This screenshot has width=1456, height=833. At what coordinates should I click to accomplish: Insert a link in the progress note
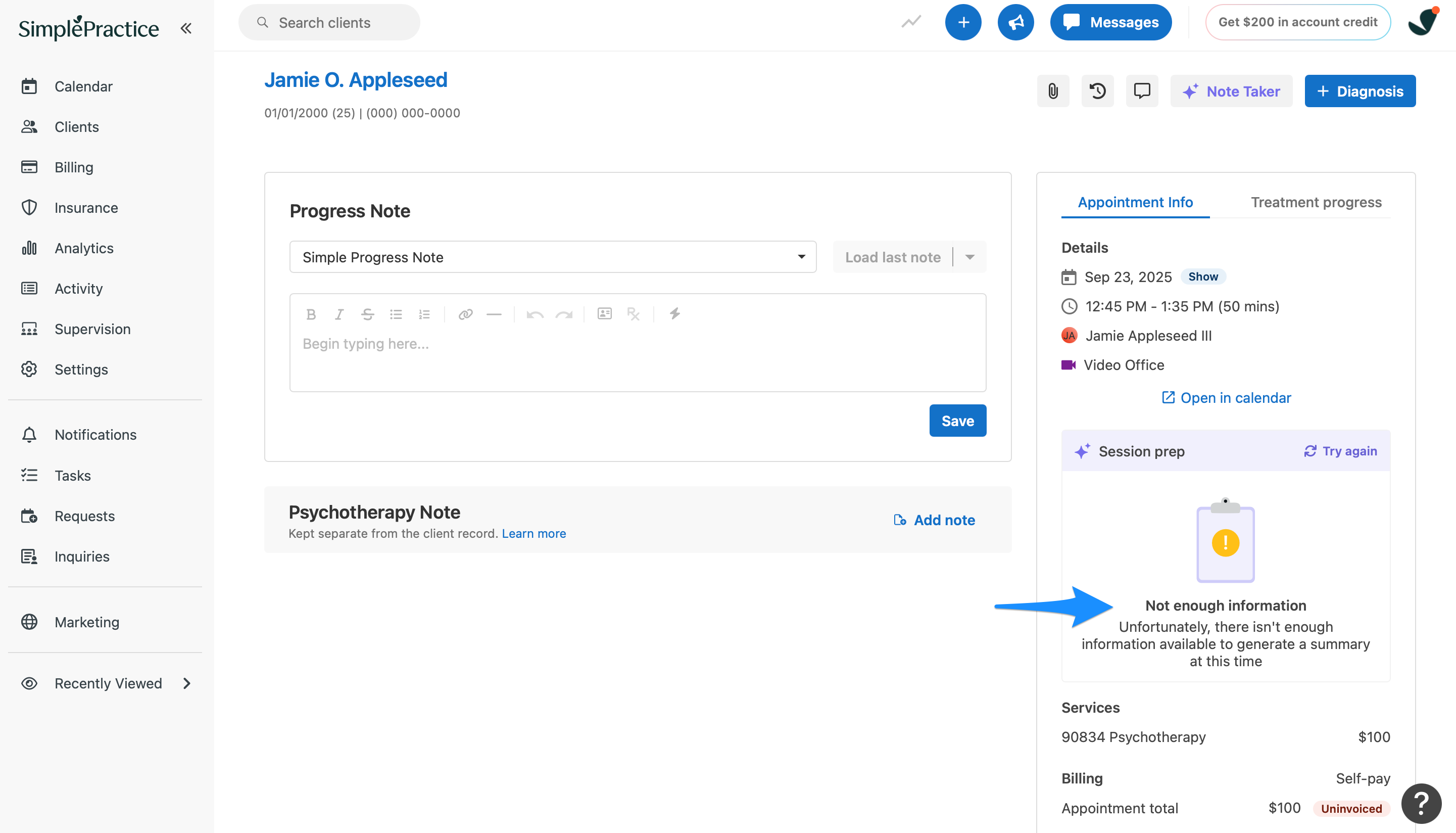pyautogui.click(x=465, y=314)
